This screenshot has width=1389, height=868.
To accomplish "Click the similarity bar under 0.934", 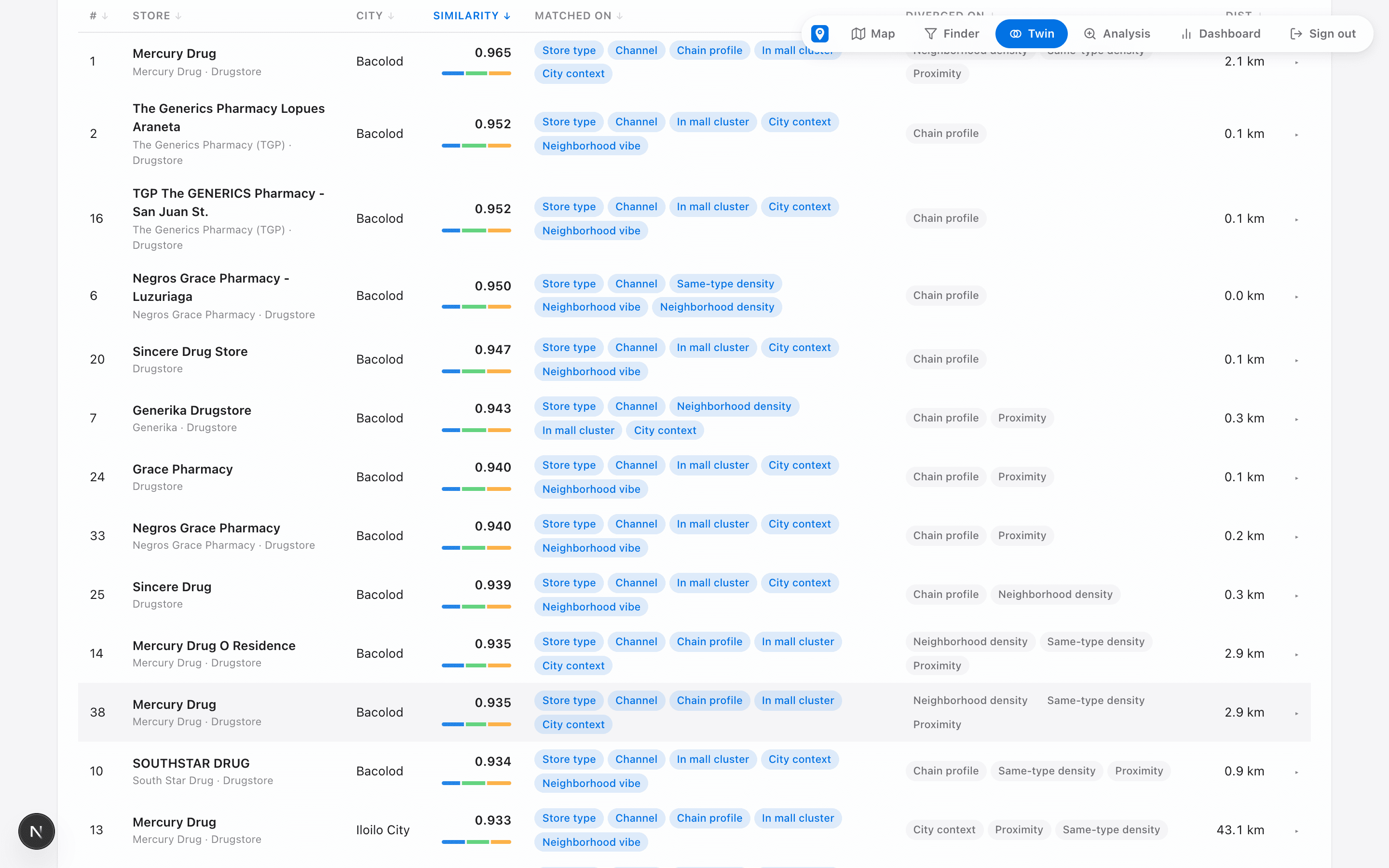I will click(477, 783).
